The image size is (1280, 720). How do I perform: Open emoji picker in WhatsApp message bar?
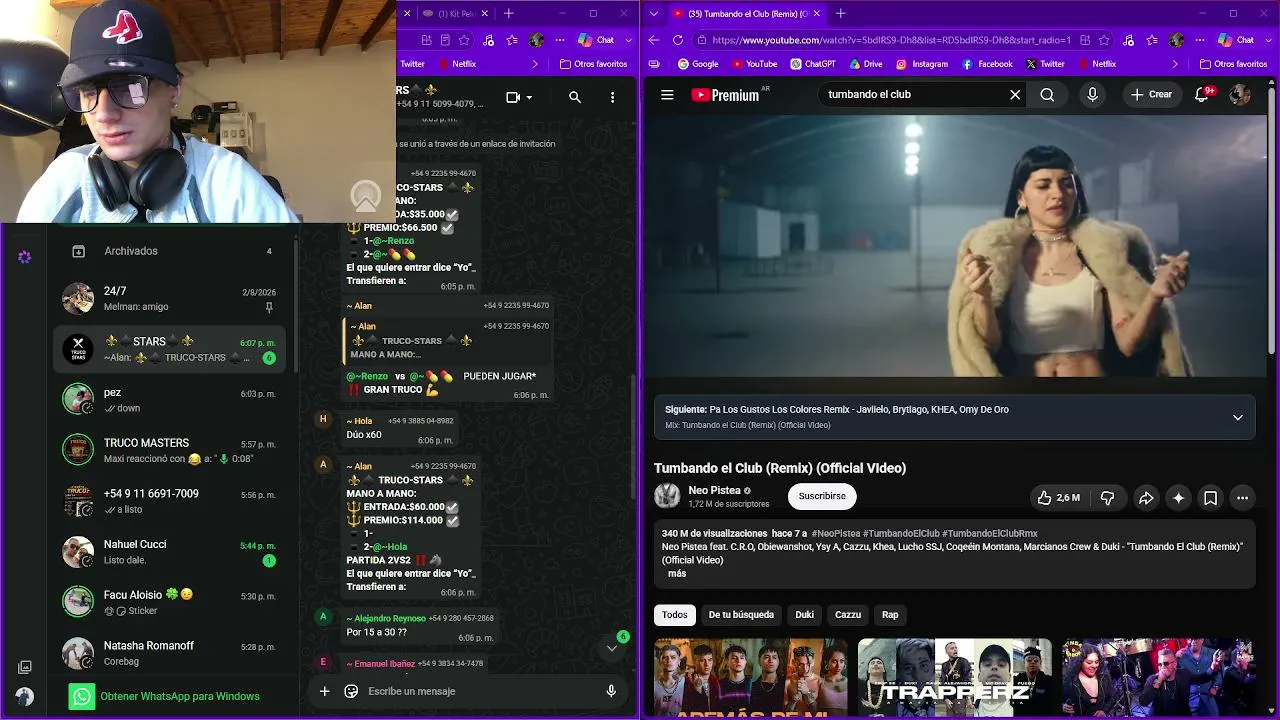(x=351, y=691)
